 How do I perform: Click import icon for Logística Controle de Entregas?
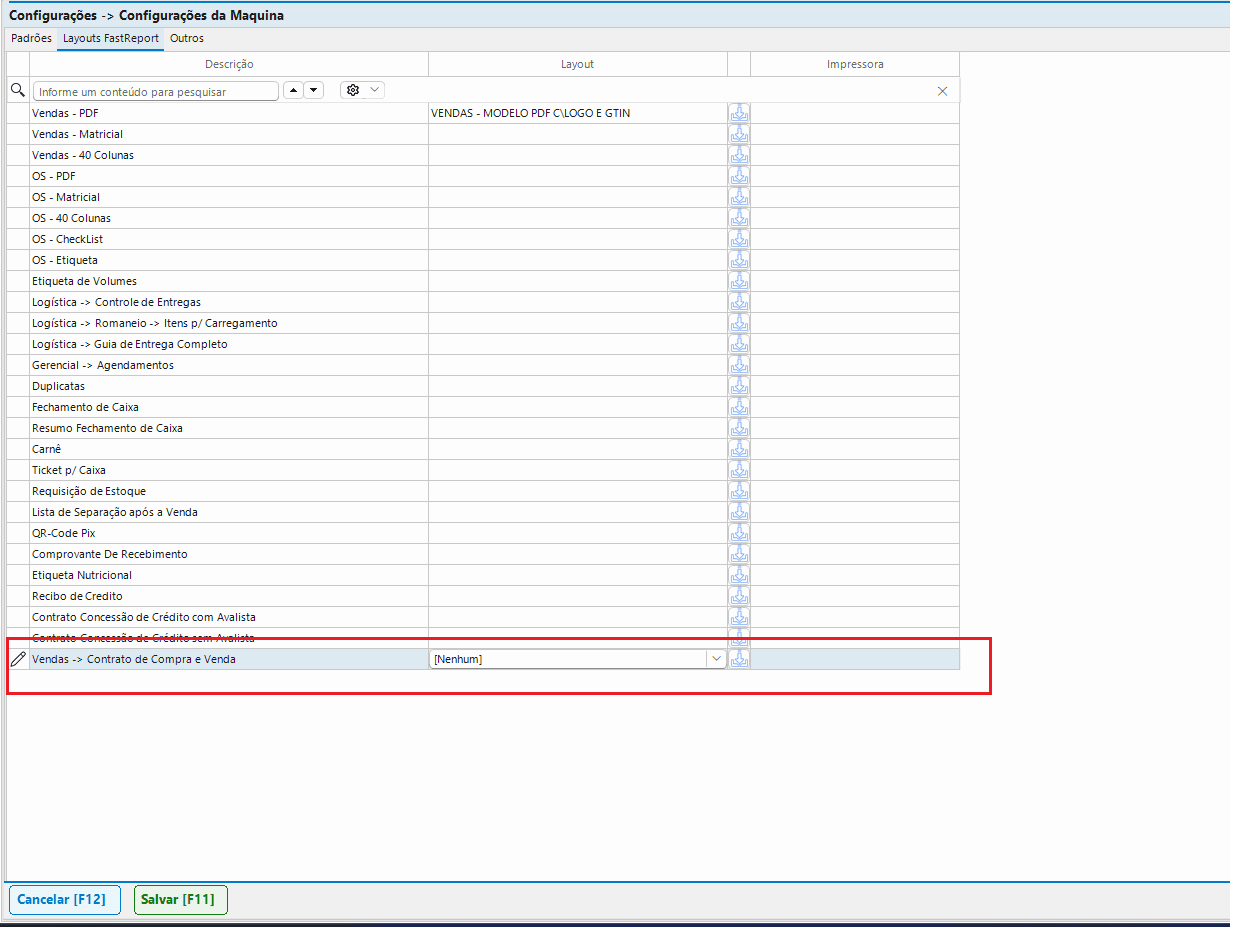[739, 302]
